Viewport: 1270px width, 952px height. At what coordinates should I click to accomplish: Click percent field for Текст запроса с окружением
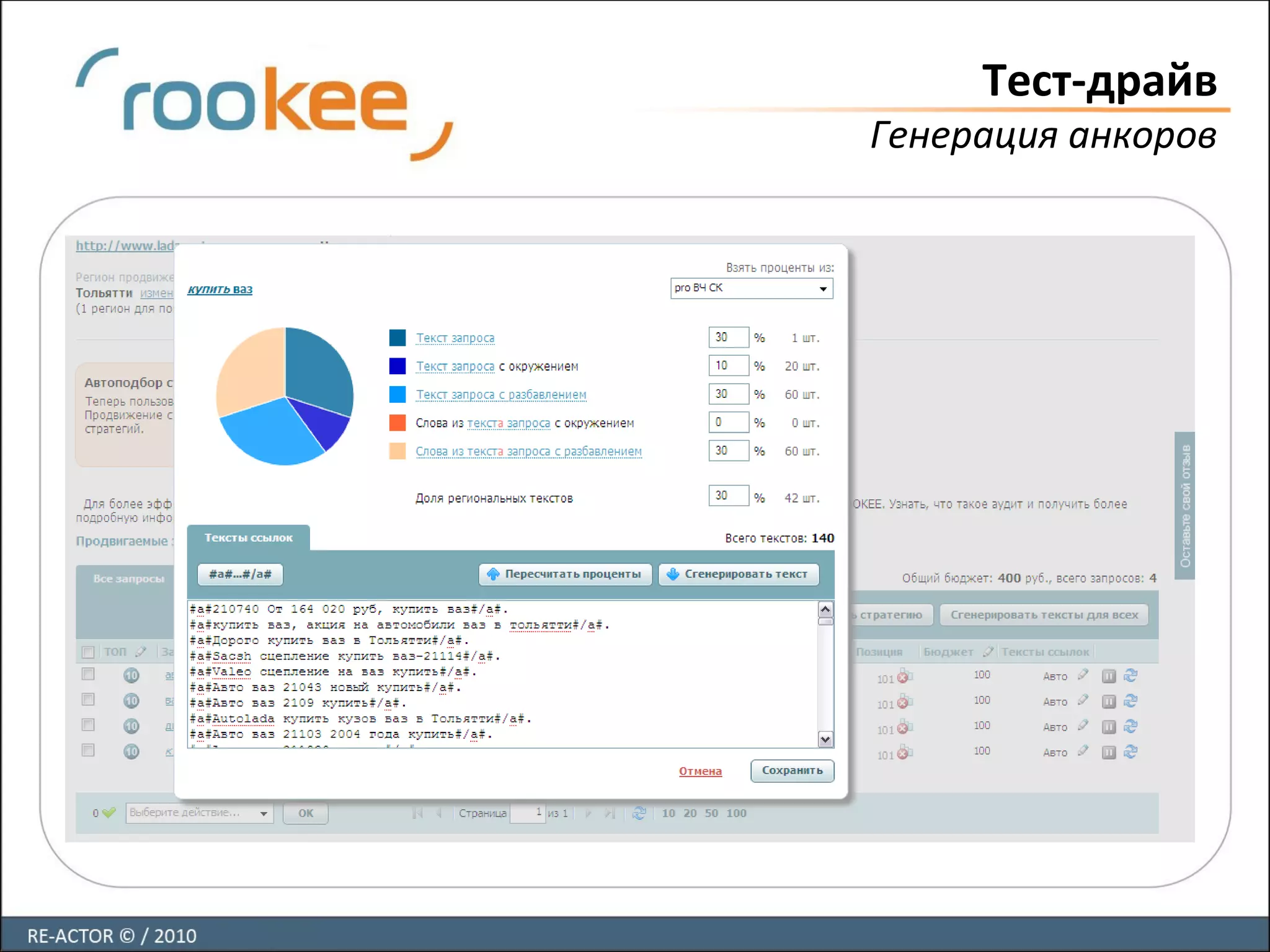728,366
